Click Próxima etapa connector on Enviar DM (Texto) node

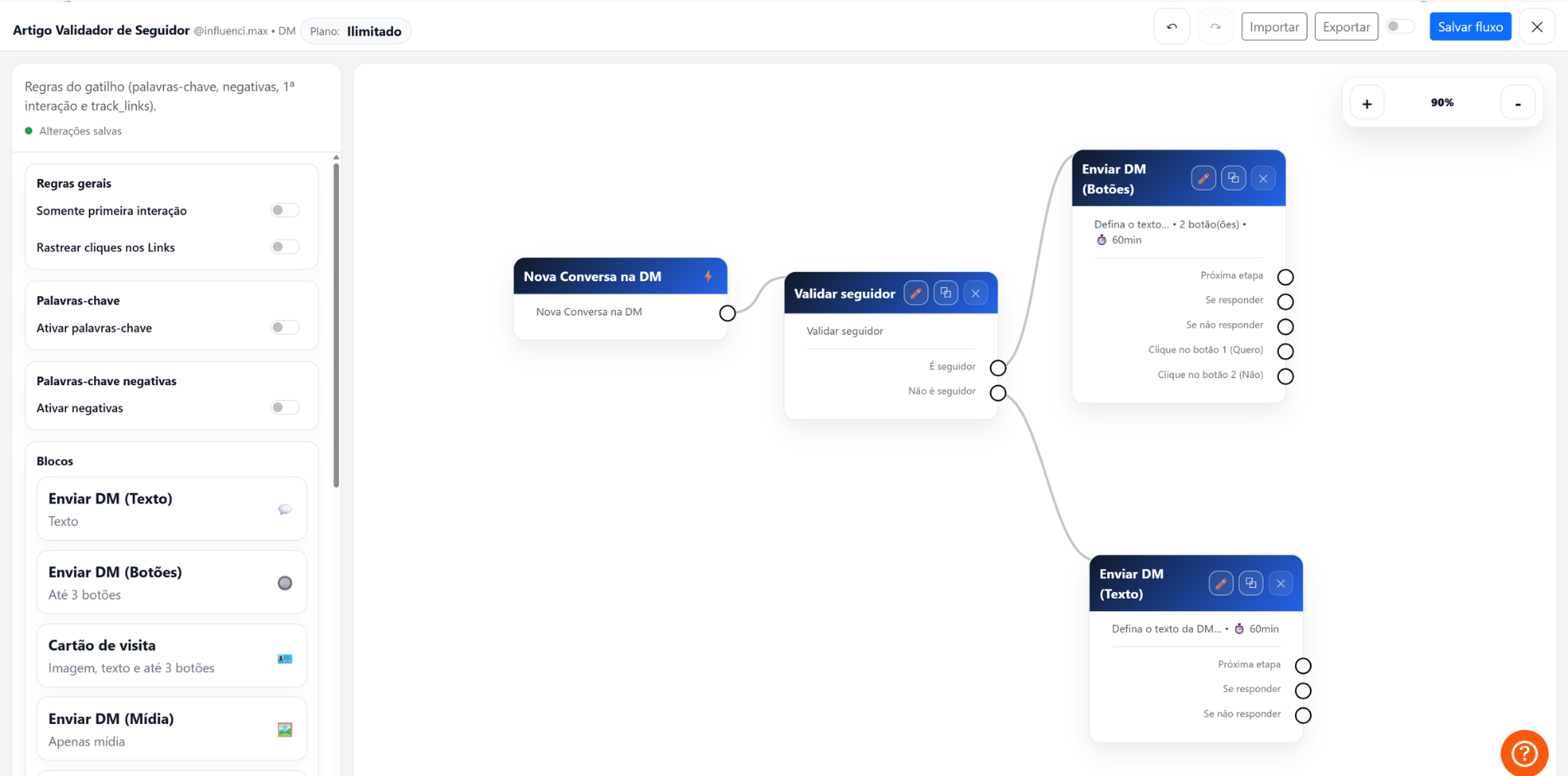(1303, 665)
